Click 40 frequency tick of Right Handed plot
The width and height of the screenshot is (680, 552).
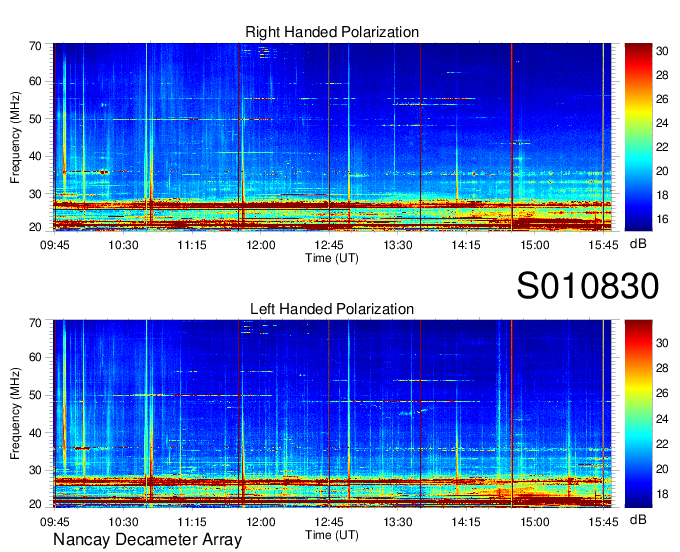click(x=35, y=156)
